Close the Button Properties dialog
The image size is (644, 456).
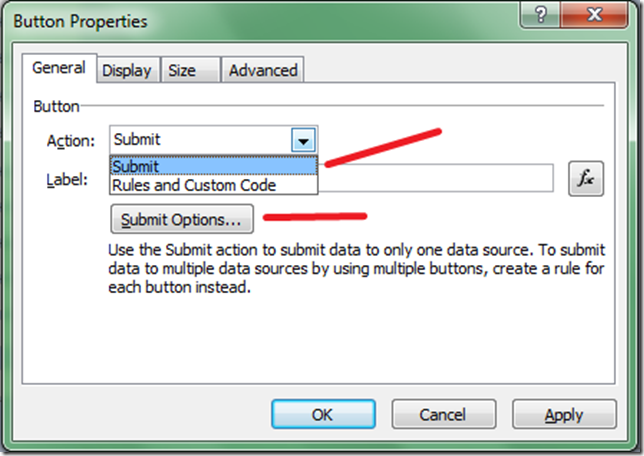[598, 19]
